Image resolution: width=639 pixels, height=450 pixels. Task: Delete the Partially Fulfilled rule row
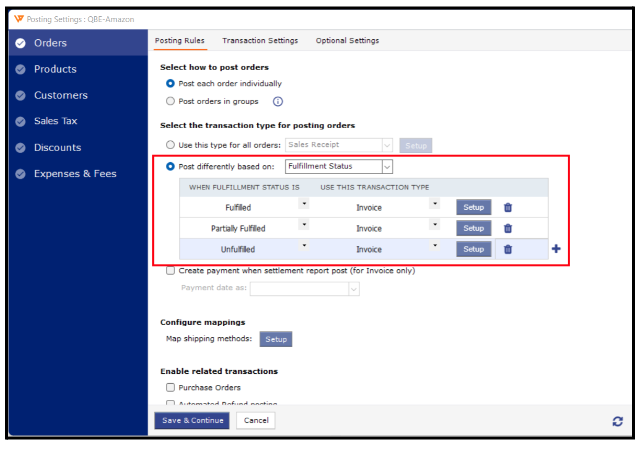point(508,228)
